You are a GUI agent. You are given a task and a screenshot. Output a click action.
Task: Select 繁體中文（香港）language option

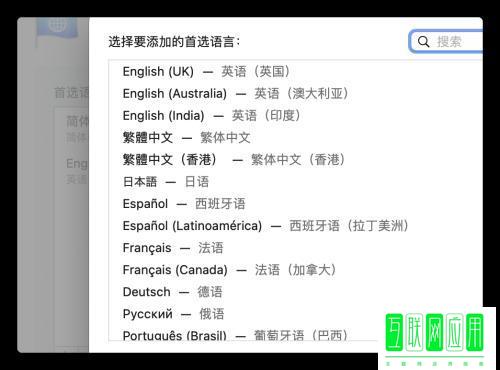(295, 160)
